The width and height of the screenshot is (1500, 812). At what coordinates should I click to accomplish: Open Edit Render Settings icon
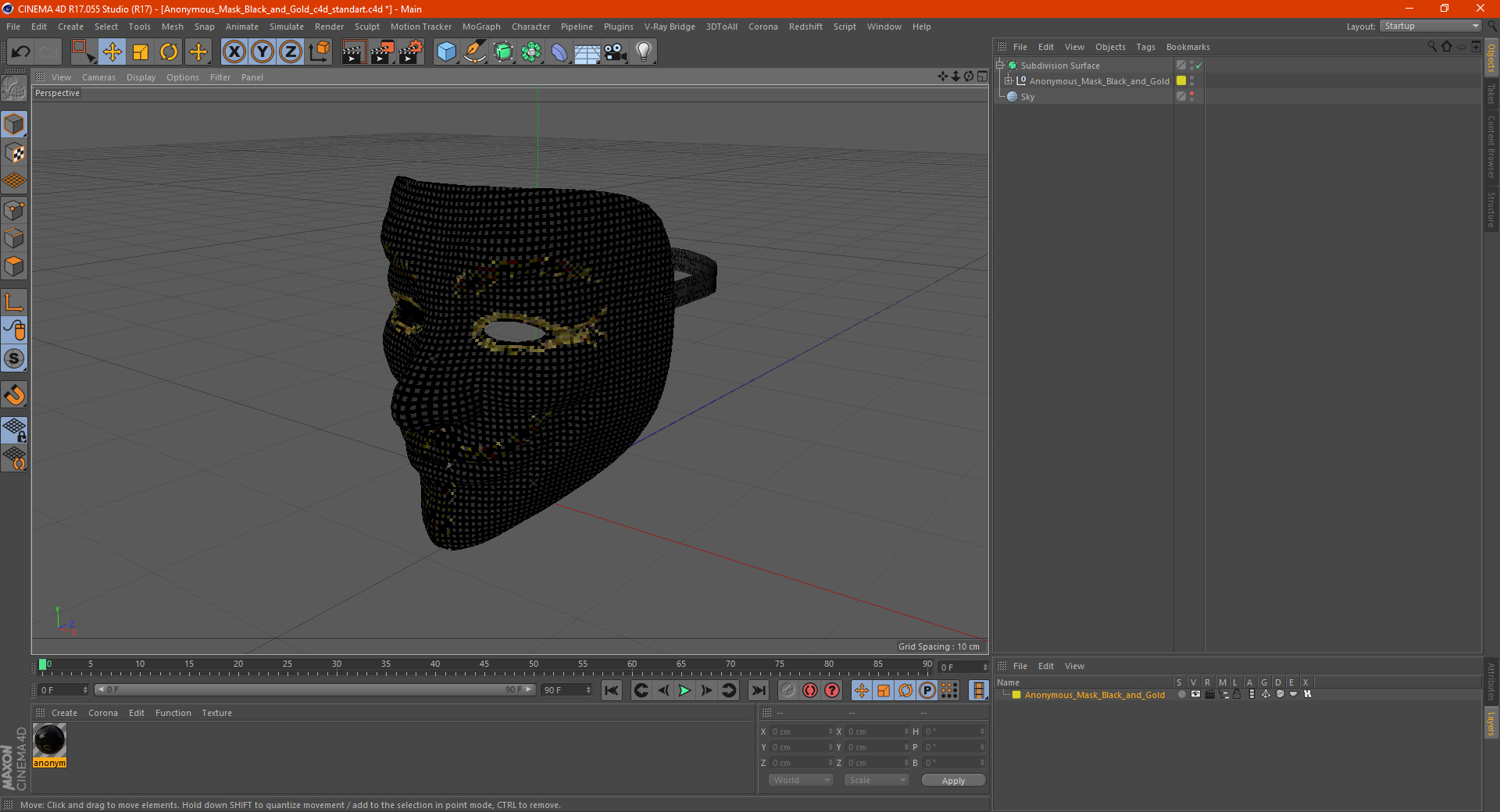(411, 52)
